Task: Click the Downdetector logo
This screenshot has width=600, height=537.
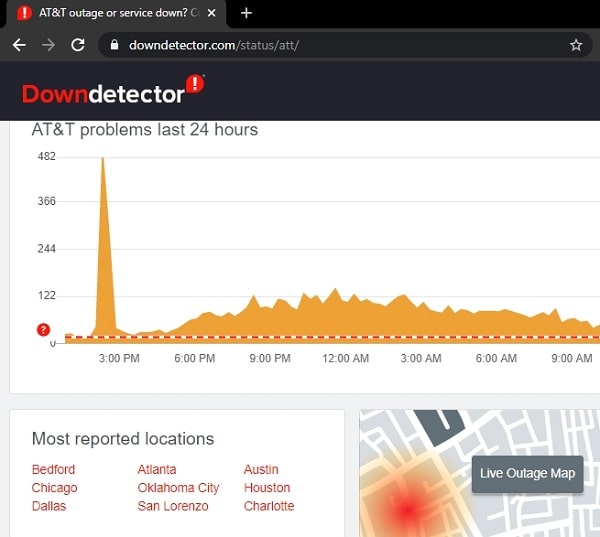Action: pos(113,90)
